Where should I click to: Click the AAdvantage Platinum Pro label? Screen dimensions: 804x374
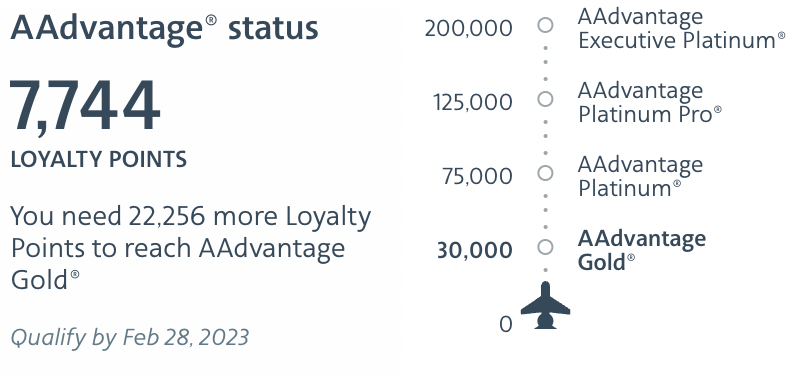(x=650, y=102)
